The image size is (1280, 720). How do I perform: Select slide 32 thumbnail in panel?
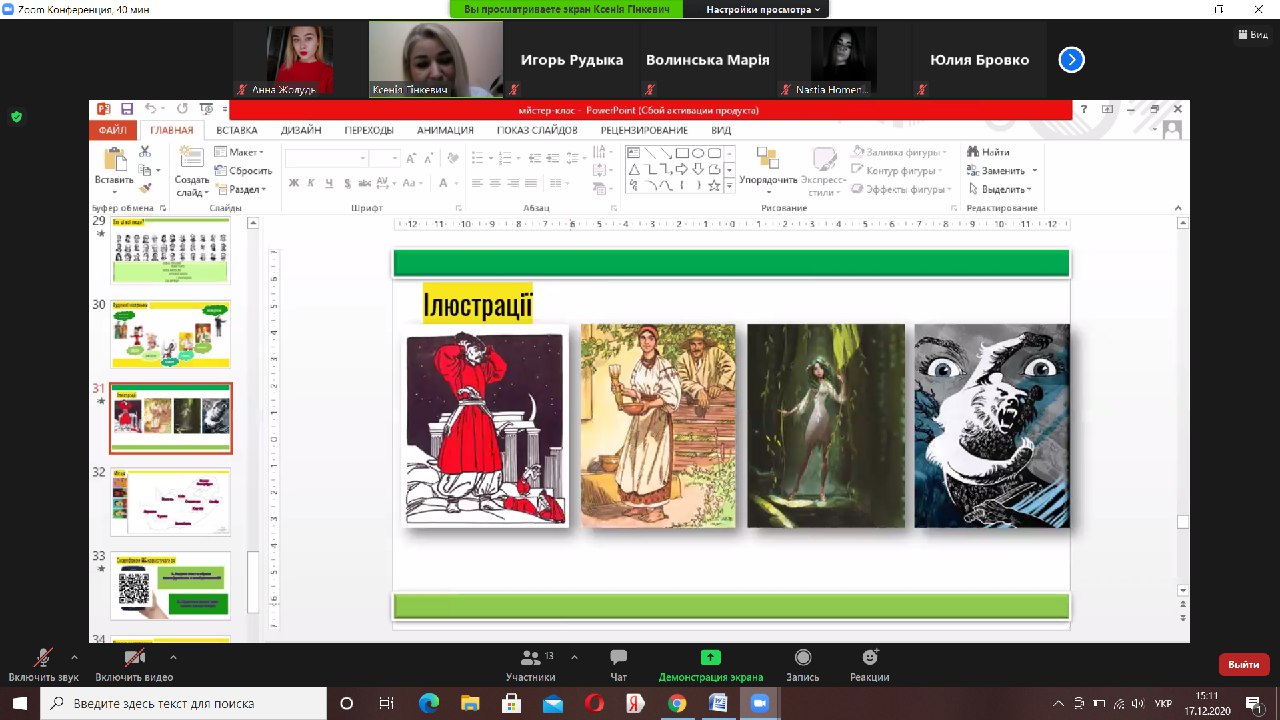click(x=170, y=501)
